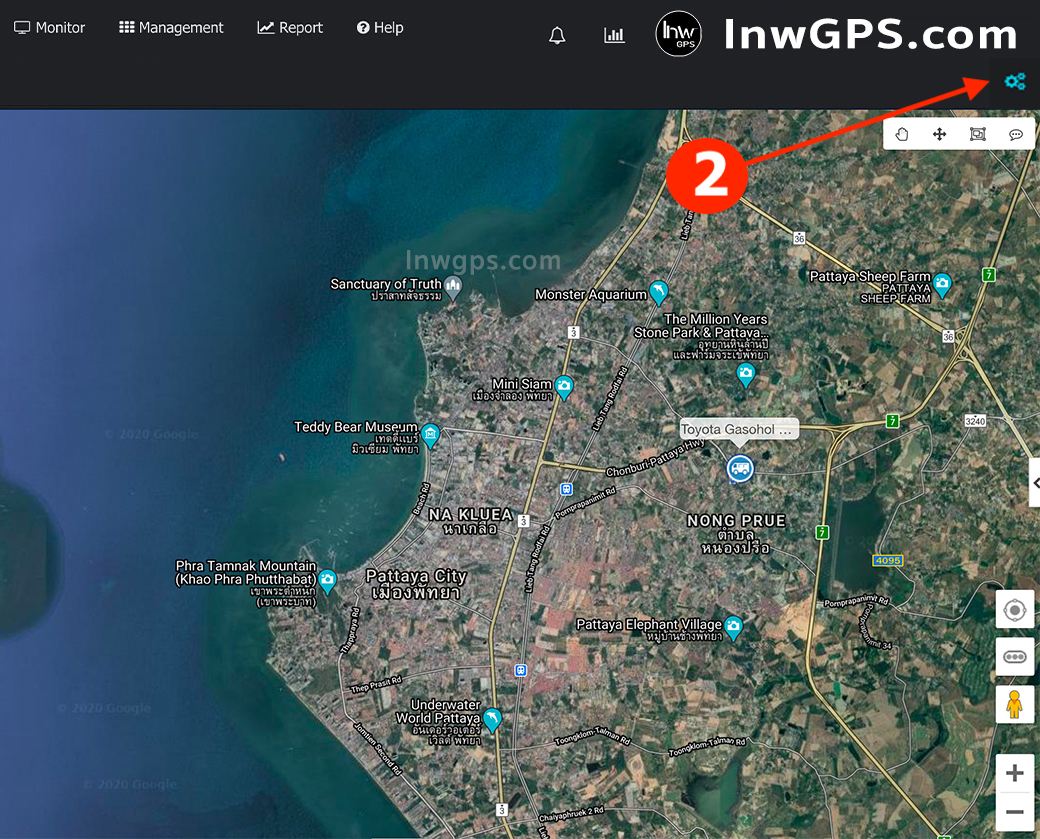Open the Management menu
The image size is (1040, 839).
[171, 28]
